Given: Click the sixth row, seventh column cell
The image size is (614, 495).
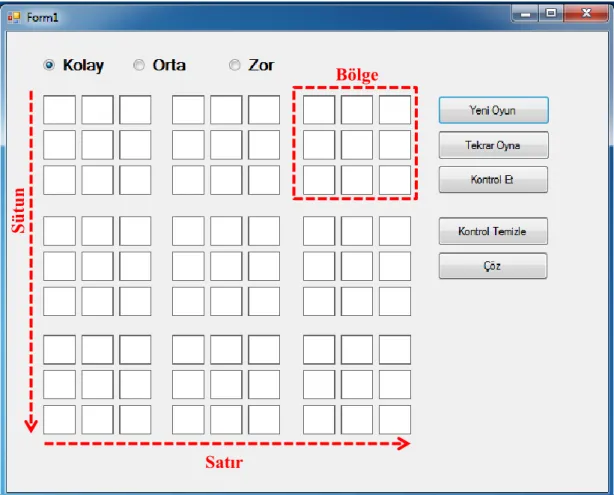Looking at the screenshot, I should point(319,302).
